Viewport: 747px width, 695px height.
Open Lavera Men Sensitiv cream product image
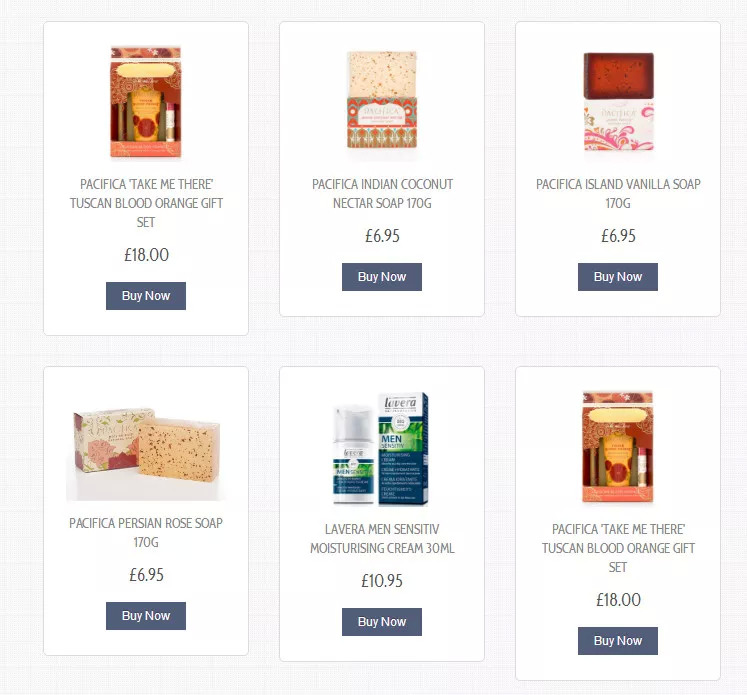[x=382, y=449]
